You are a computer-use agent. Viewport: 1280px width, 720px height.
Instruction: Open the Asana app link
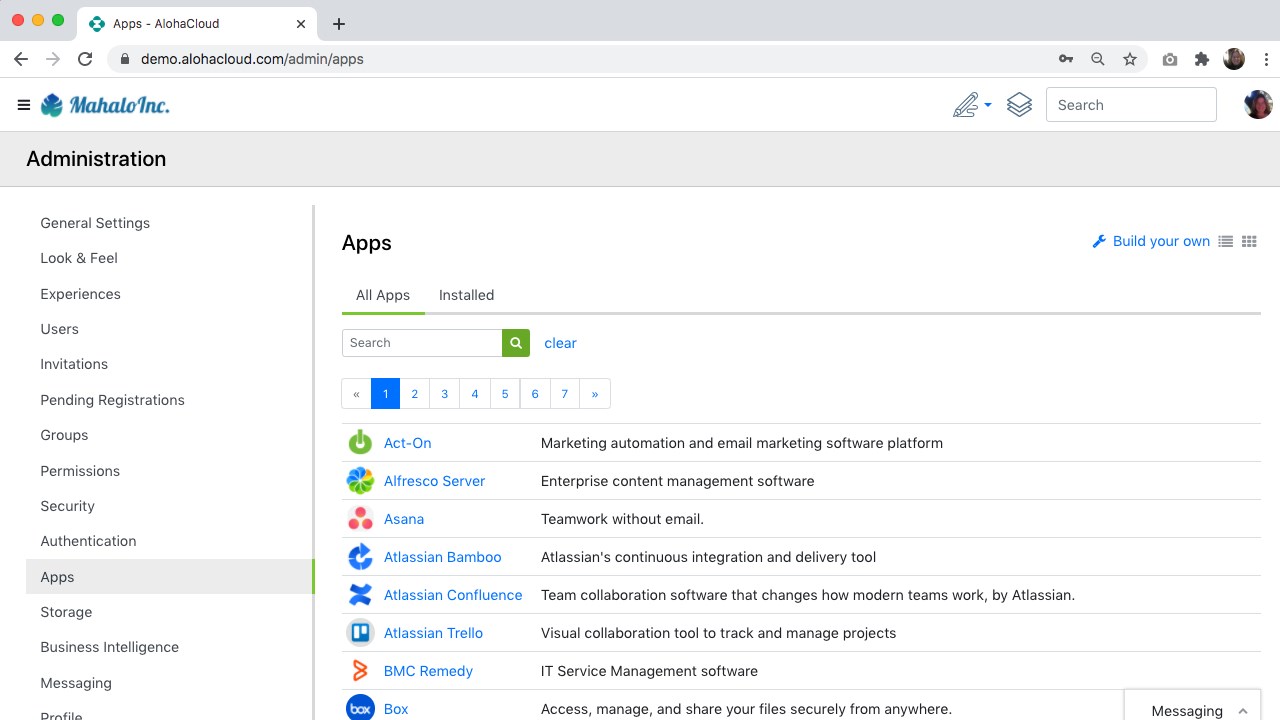pyautogui.click(x=404, y=519)
